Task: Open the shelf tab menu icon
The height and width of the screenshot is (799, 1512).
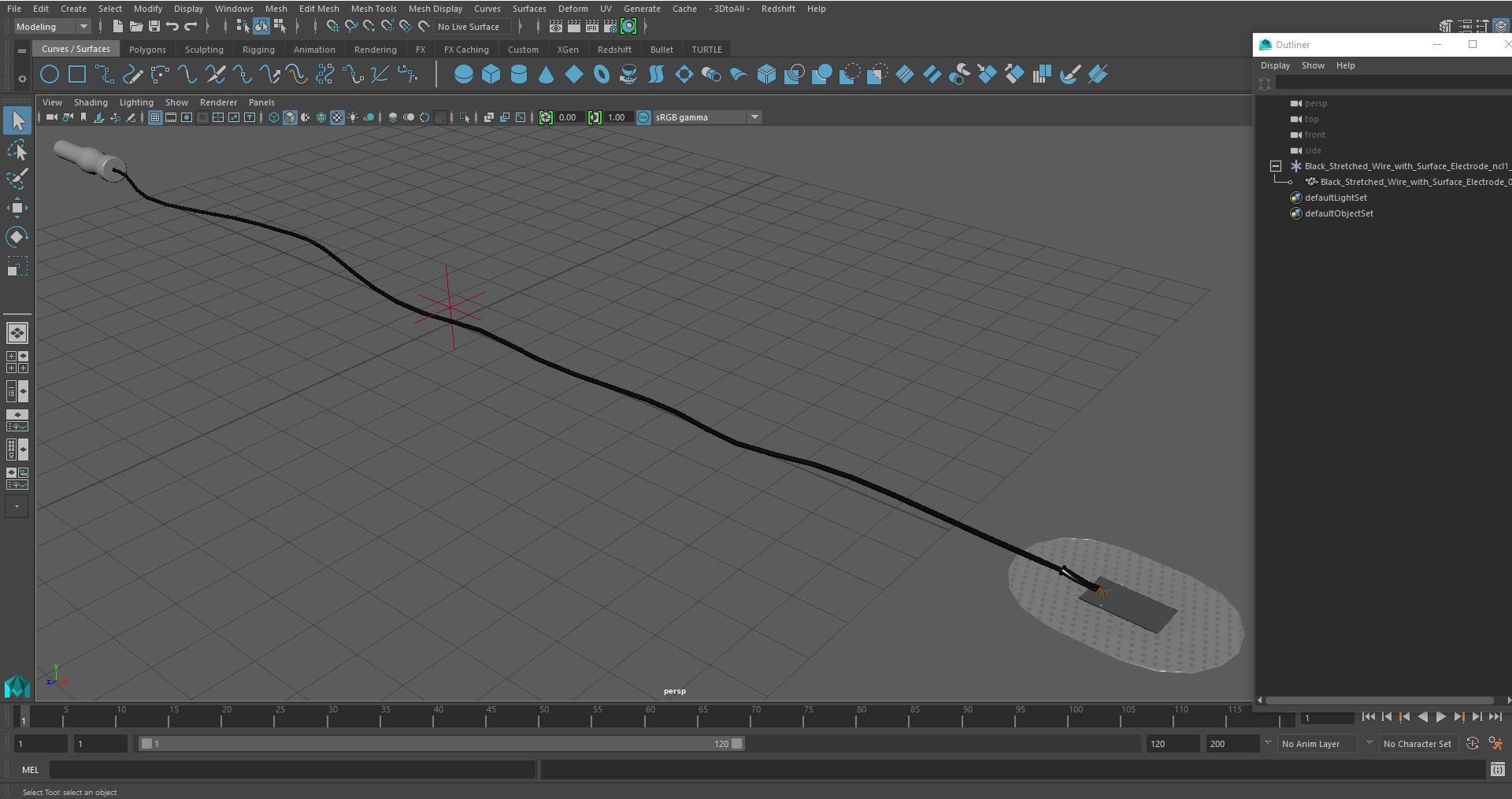Action: (x=22, y=50)
